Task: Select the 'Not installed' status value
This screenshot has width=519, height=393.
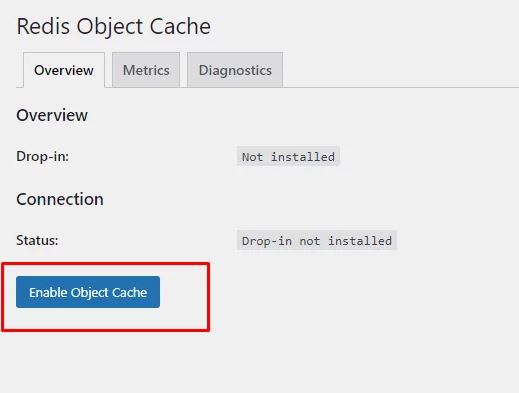Action: click(288, 156)
